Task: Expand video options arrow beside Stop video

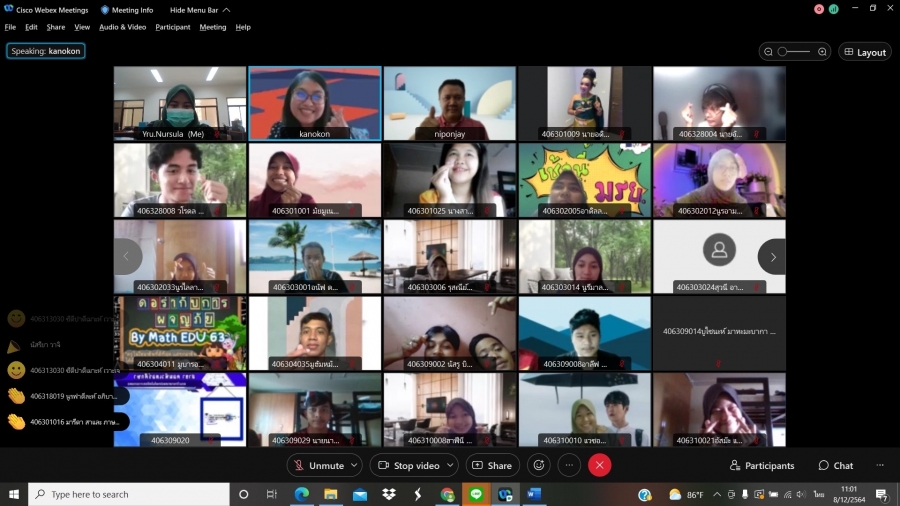Action: (450, 465)
